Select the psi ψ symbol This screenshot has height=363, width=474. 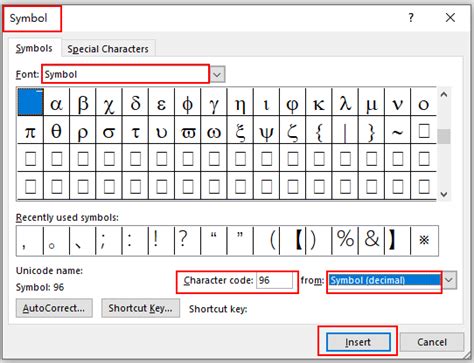click(266, 130)
